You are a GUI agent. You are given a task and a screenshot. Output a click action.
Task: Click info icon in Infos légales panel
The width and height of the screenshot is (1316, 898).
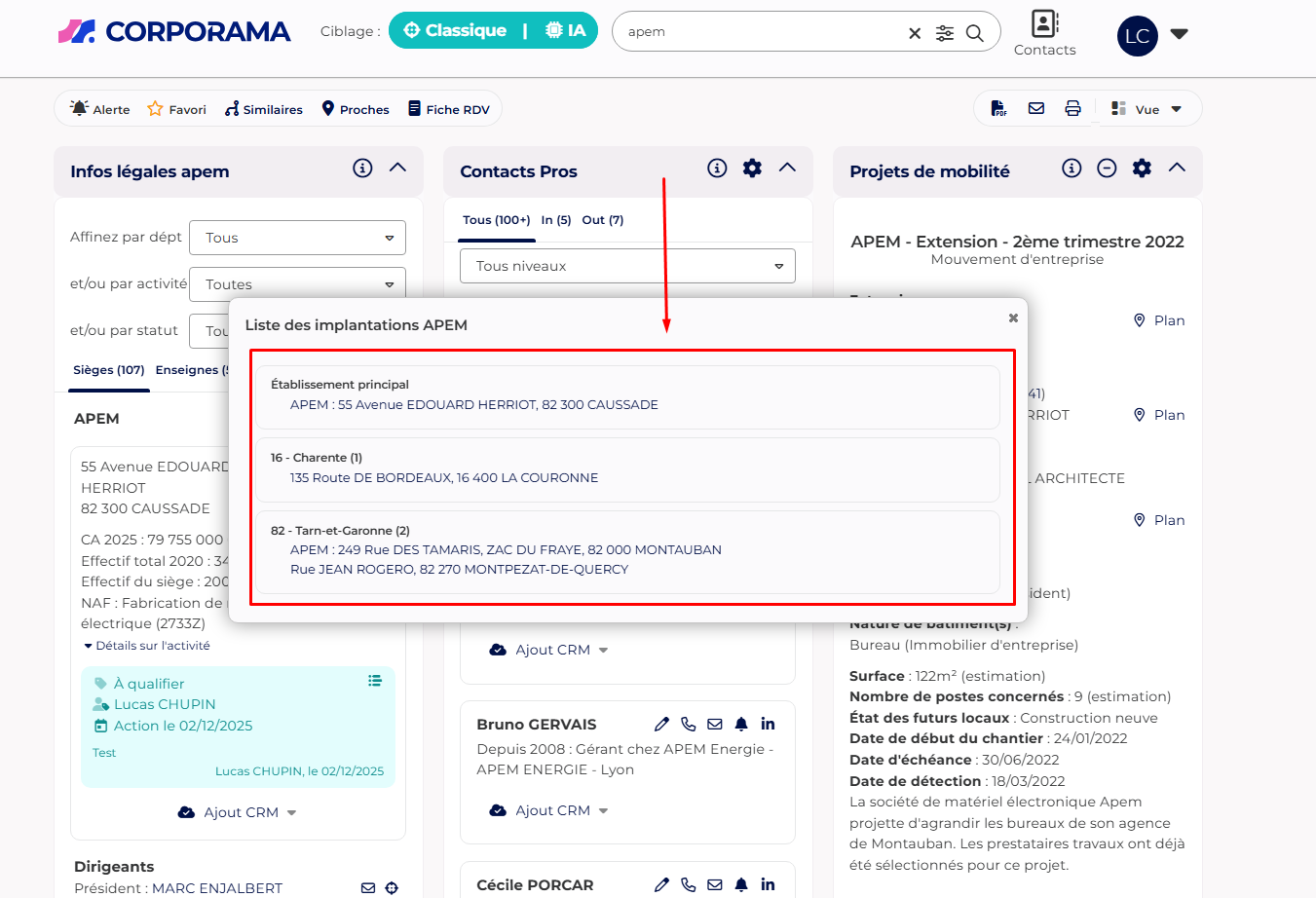(362, 168)
